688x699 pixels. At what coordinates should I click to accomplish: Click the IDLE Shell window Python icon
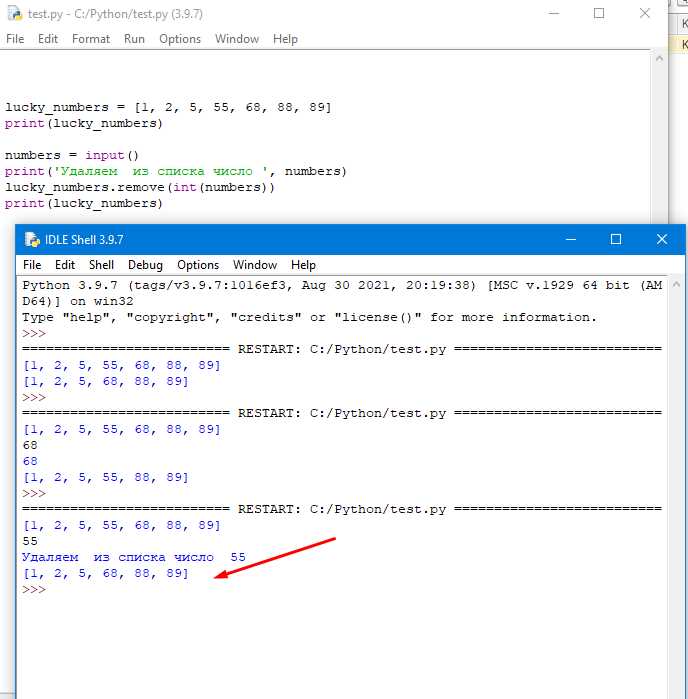(32, 239)
